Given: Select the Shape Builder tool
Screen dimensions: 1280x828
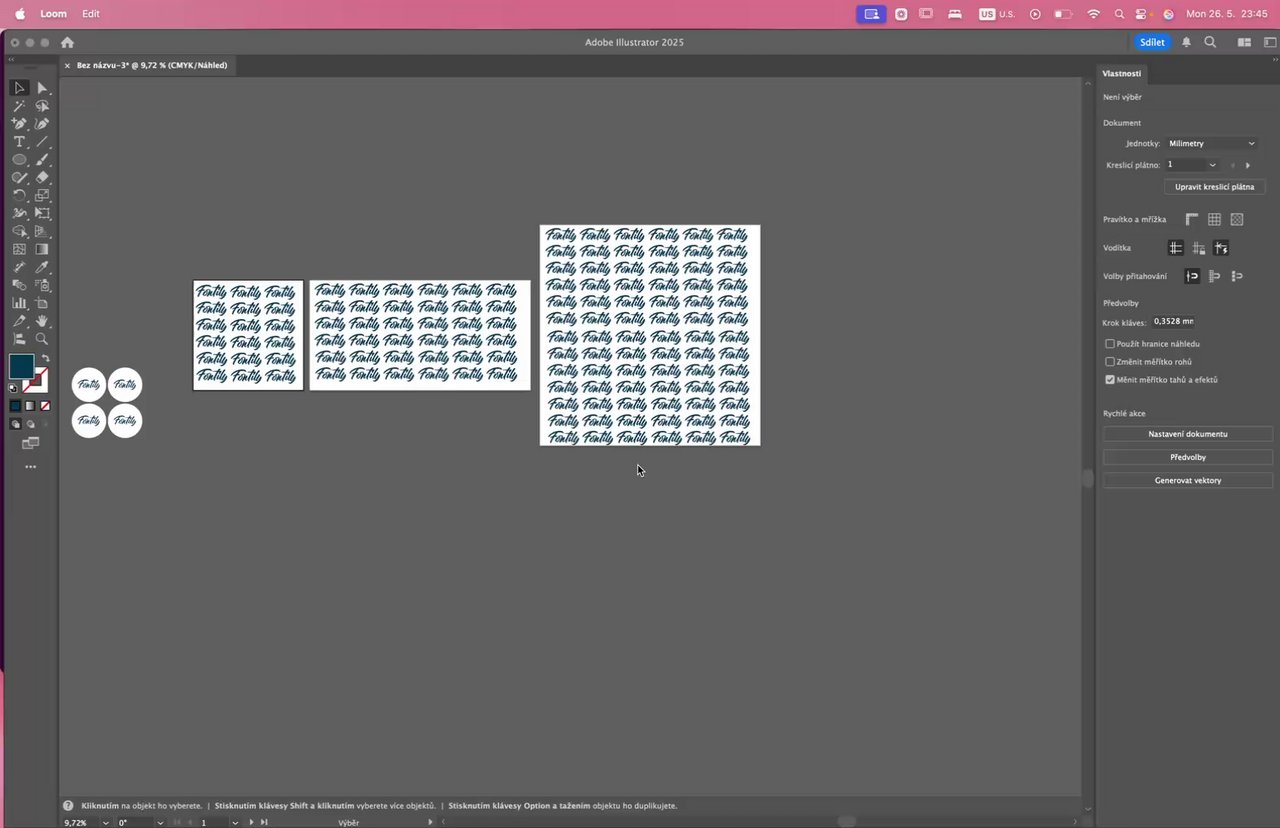Looking at the screenshot, I should click(19, 232).
